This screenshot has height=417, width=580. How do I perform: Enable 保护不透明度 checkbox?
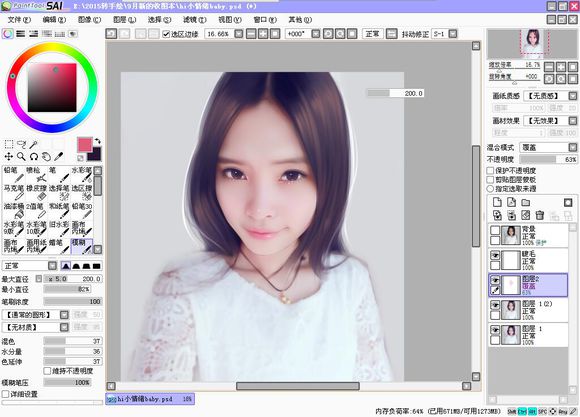point(490,171)
